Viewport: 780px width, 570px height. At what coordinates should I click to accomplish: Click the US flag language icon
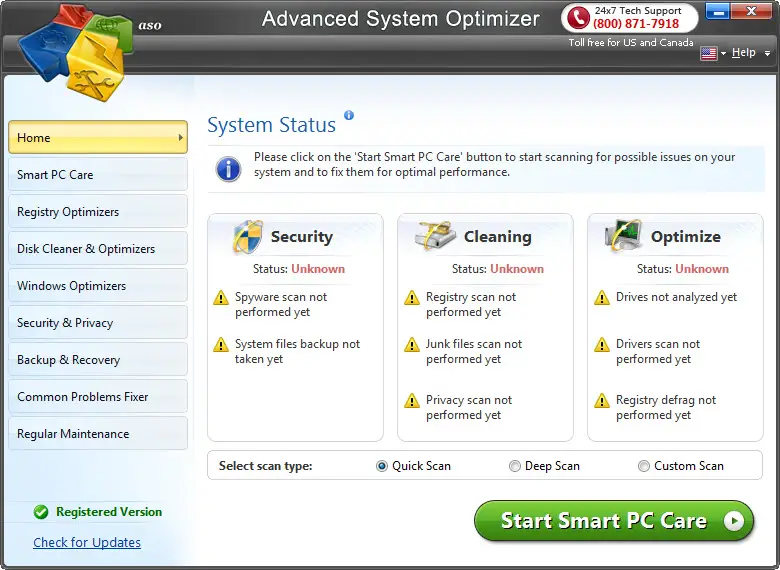(x=708, y=53)
